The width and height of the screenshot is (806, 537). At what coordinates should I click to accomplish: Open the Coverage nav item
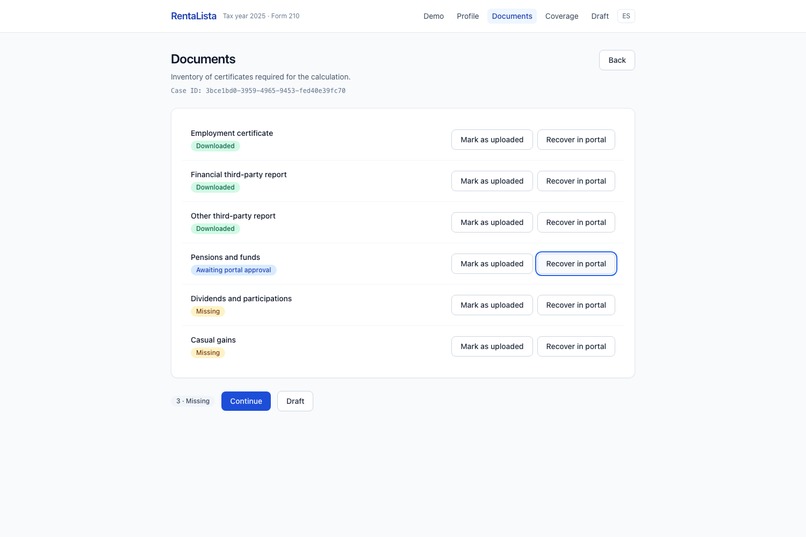point(561,16)
